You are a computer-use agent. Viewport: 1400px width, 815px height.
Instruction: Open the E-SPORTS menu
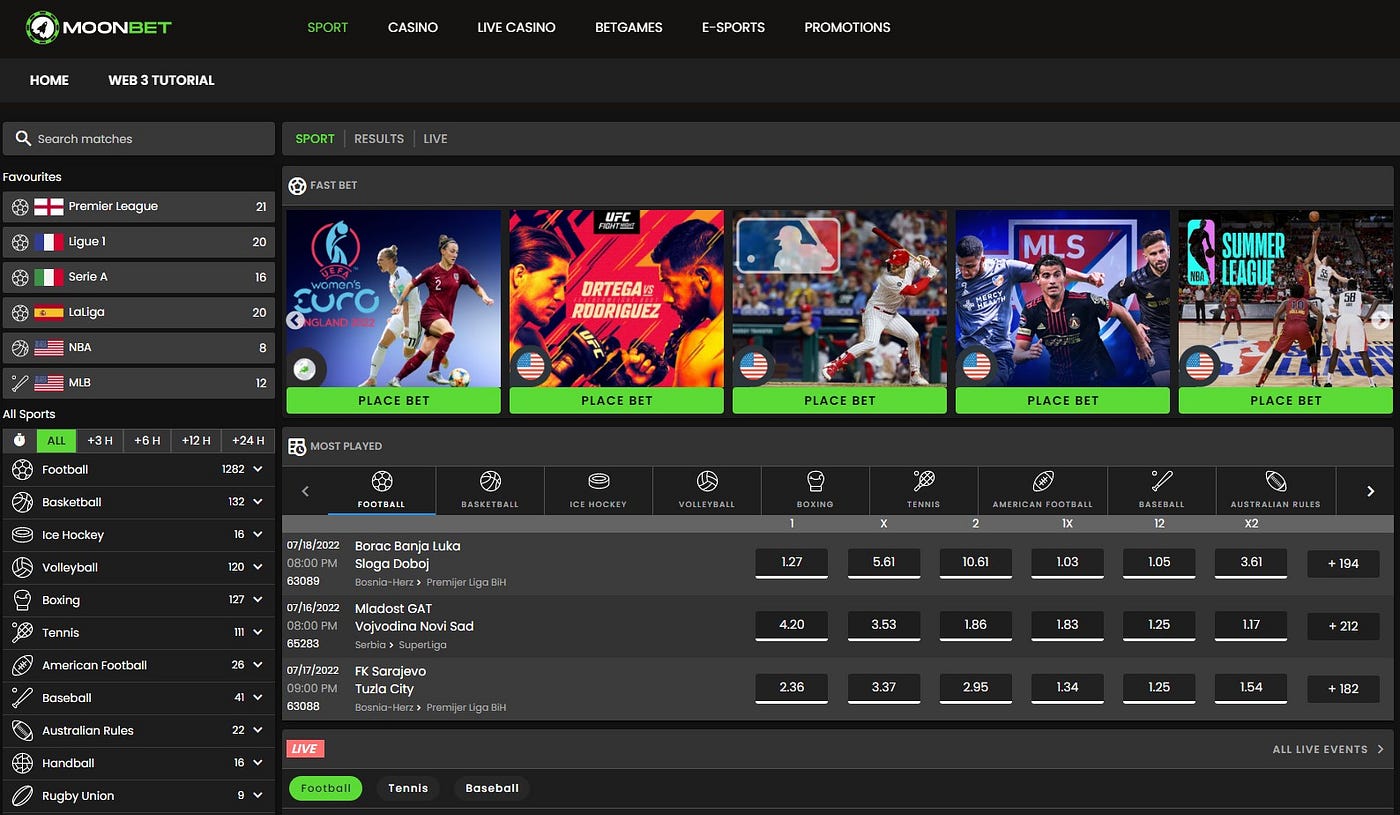(x=733, y=27)
